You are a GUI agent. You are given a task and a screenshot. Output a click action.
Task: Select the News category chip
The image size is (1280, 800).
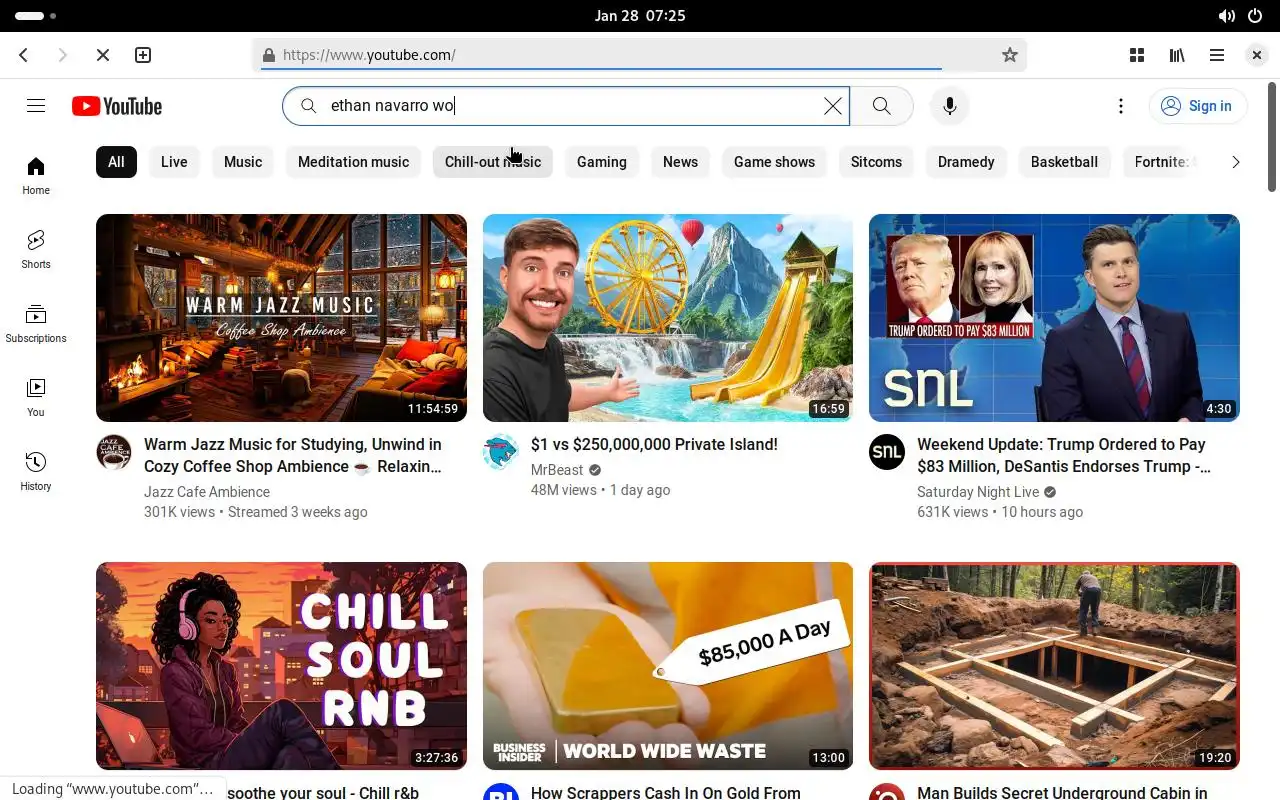click(x=680, y=162)
